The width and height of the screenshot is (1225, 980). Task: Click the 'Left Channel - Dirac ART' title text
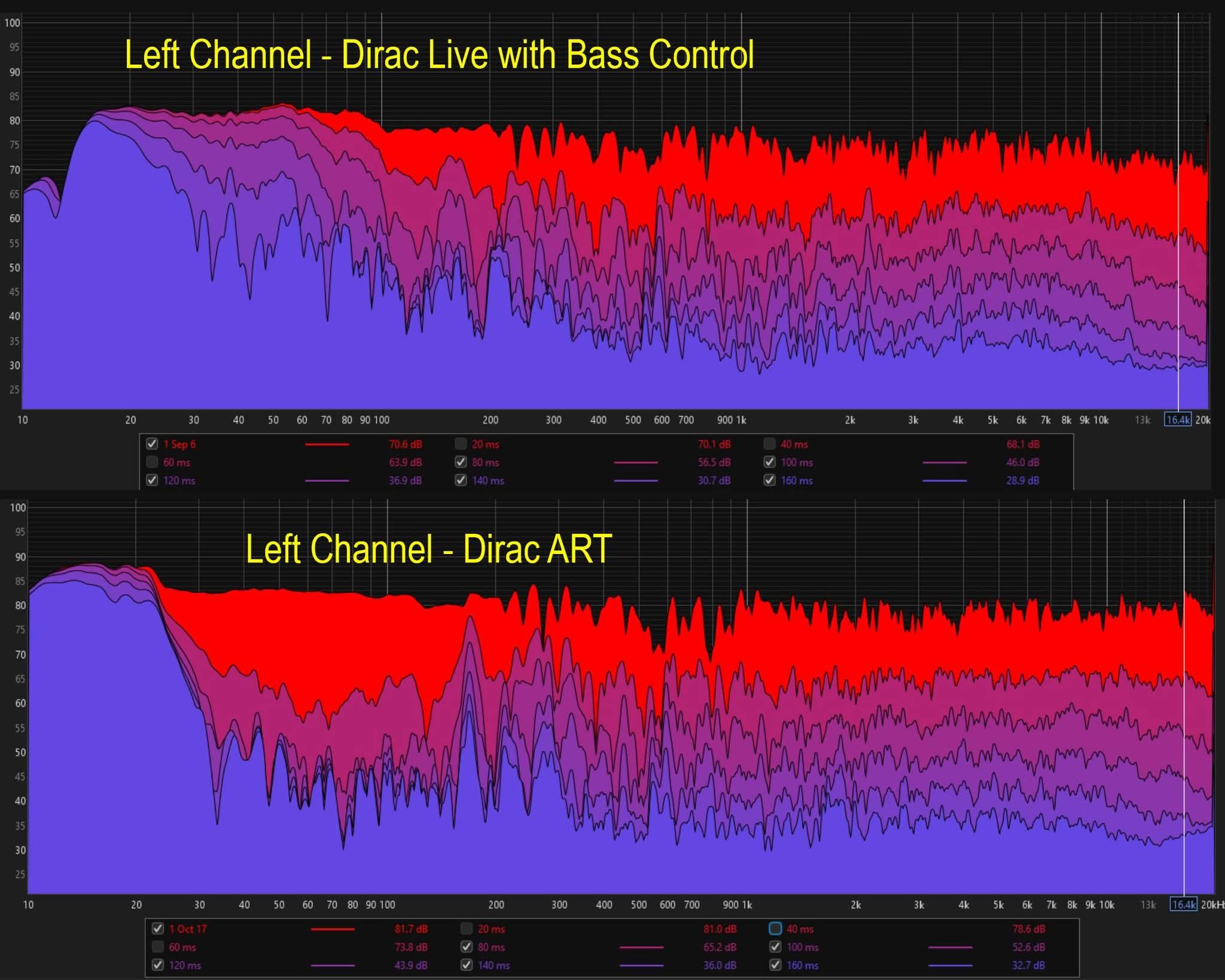tap(429, 549)
